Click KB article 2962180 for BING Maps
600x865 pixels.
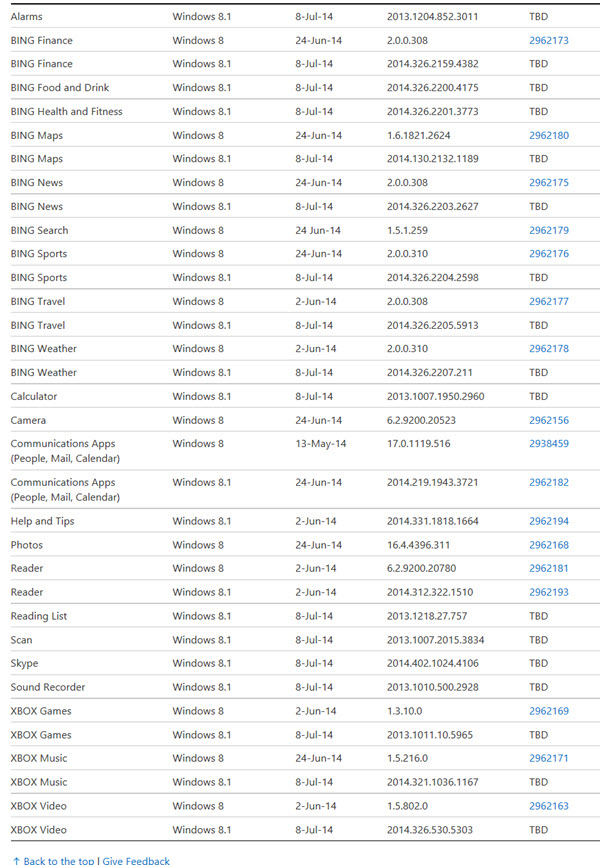[x=548, y=135]
